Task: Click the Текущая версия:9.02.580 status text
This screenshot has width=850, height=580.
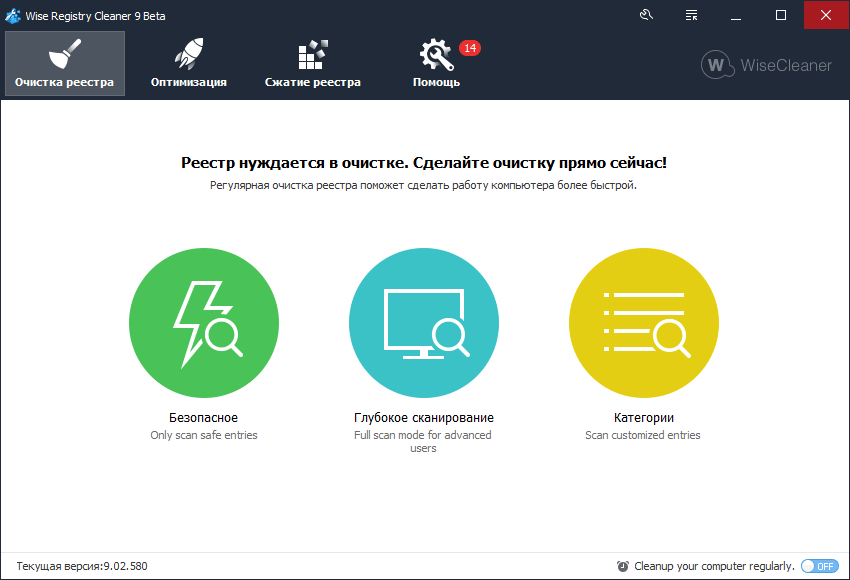Action: coord(82,566)
